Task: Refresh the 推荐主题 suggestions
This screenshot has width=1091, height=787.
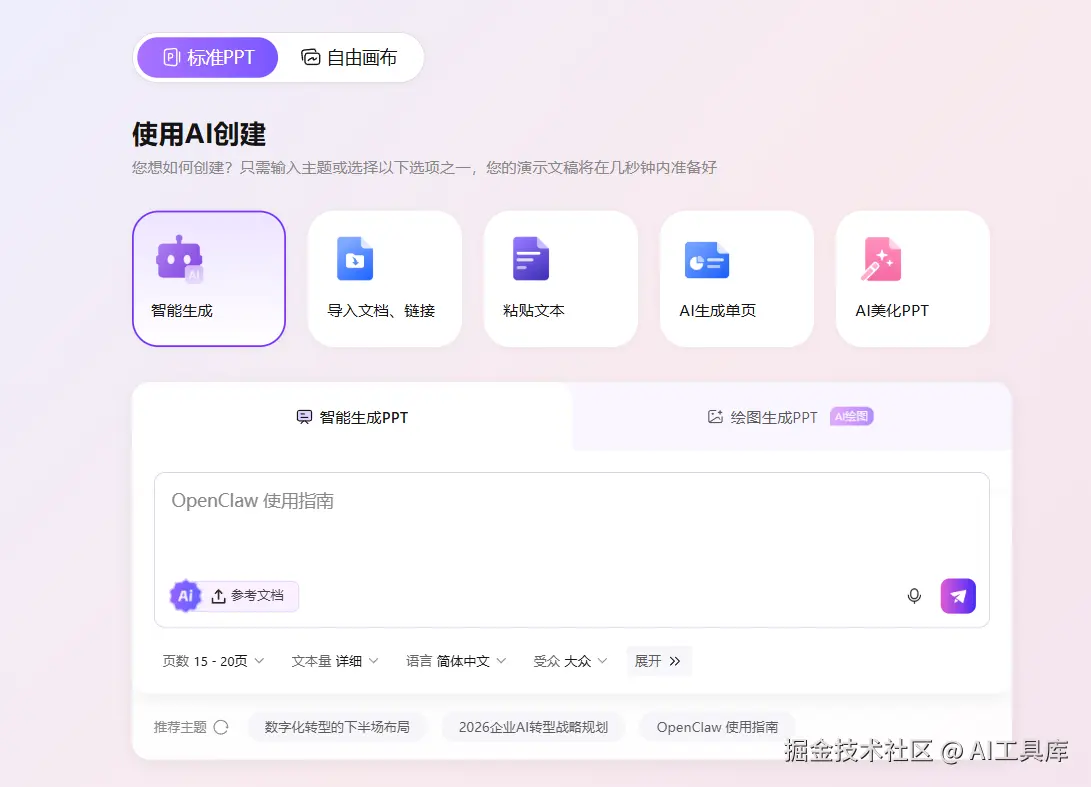Action: 221,727
